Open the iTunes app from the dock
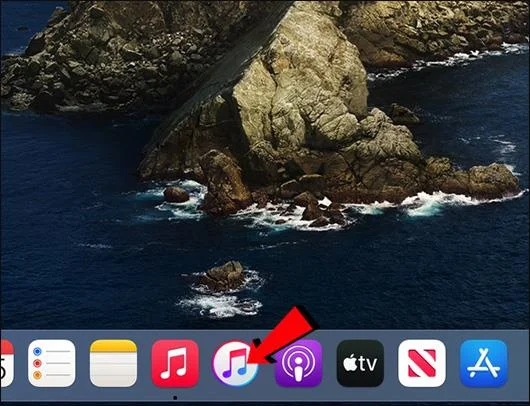 tap(235, 363)
